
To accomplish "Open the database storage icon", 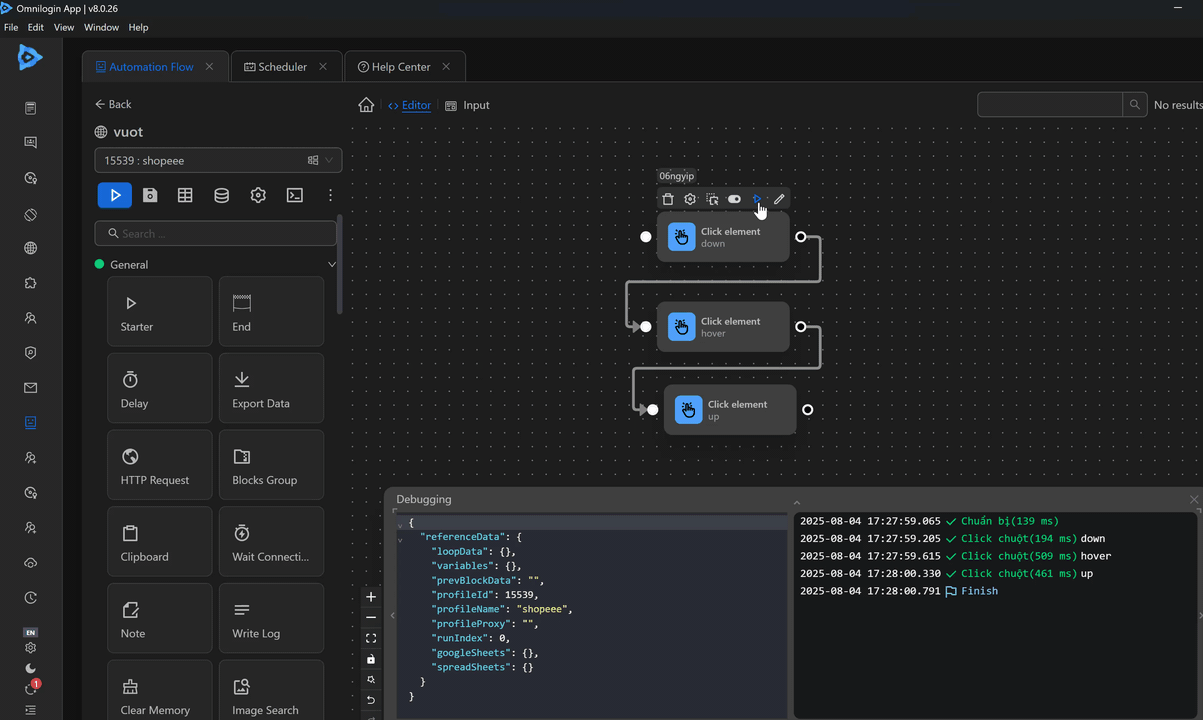I will pos(222,195).
